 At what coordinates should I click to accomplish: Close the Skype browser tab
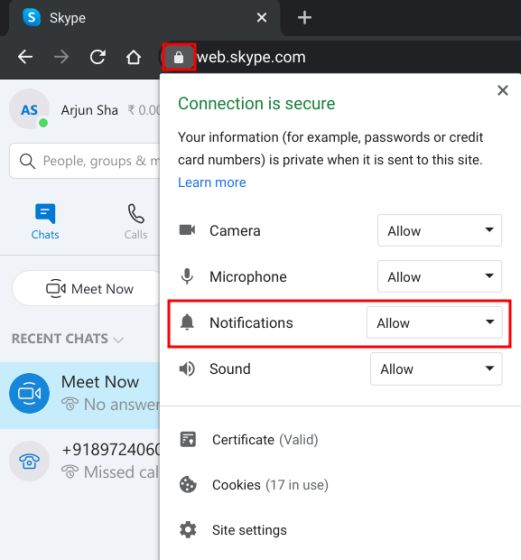[x=262, y=17]
